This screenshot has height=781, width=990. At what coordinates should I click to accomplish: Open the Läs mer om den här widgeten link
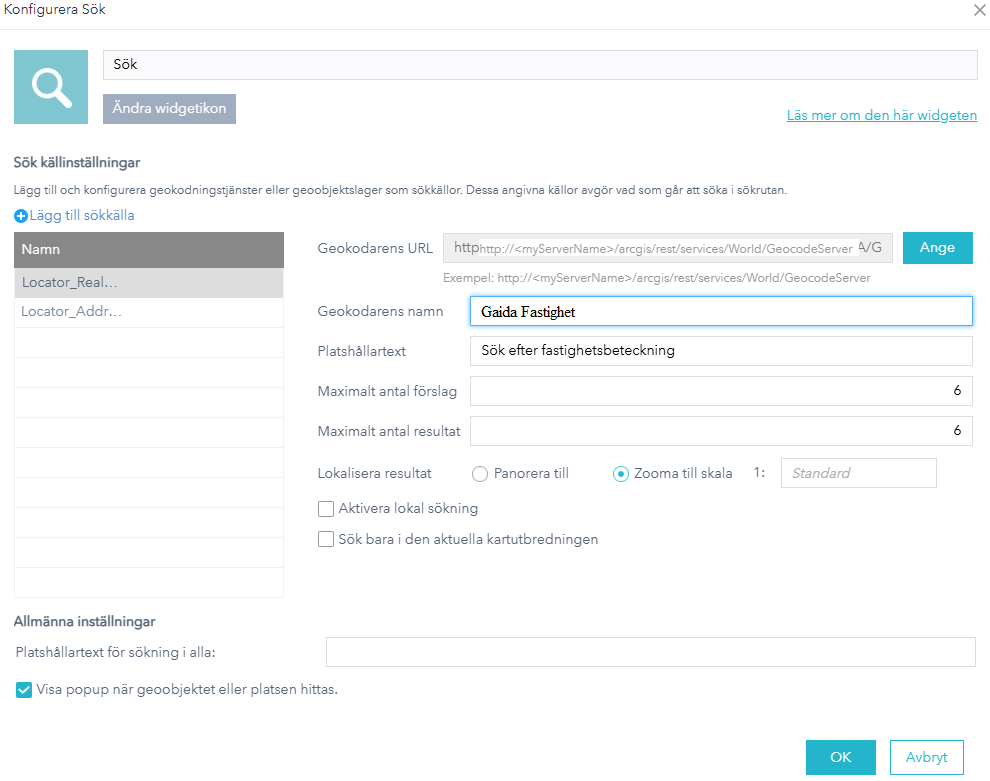click(x=881, y=116)
